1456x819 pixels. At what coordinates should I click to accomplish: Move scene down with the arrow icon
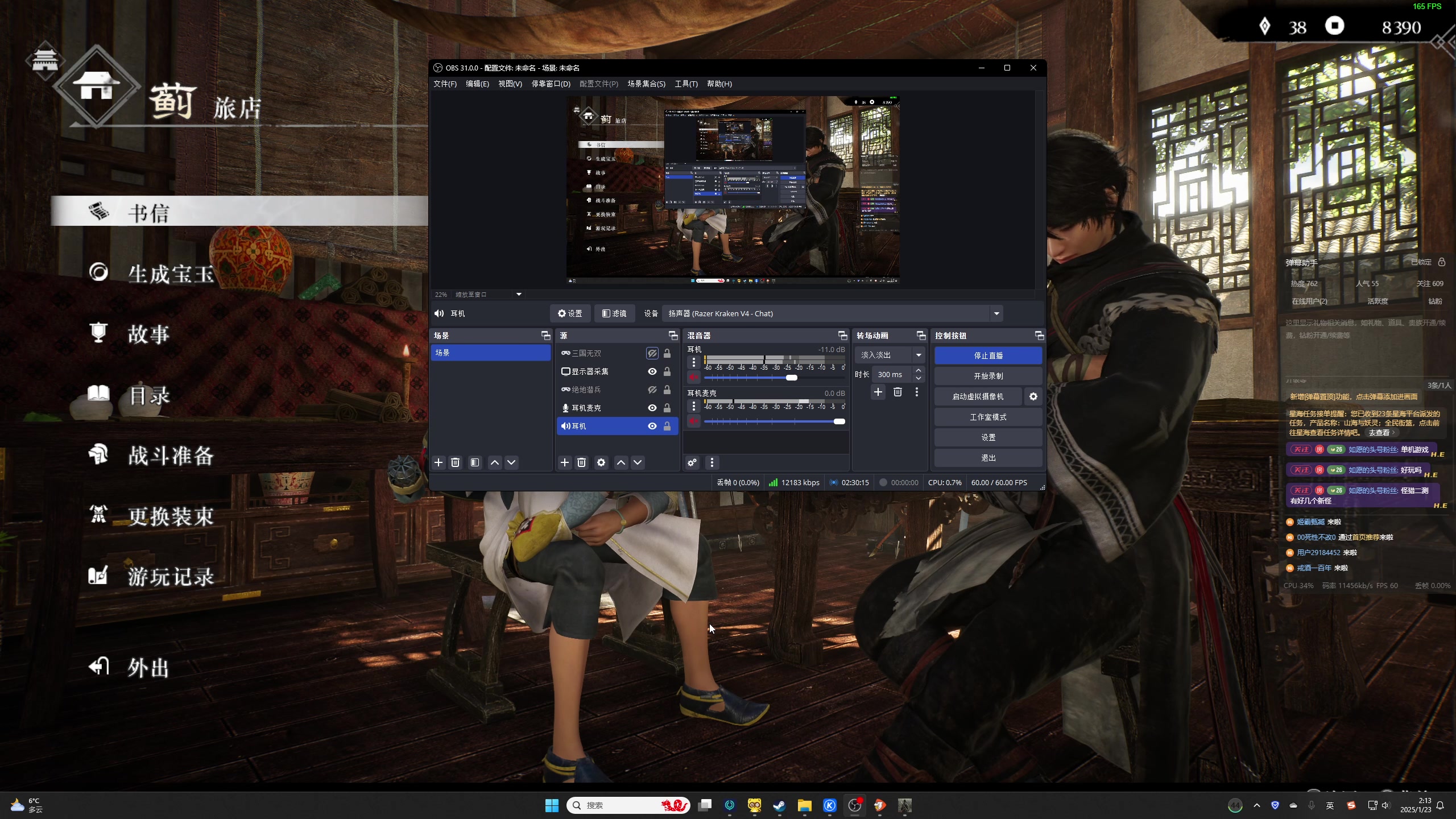point(511,462)
